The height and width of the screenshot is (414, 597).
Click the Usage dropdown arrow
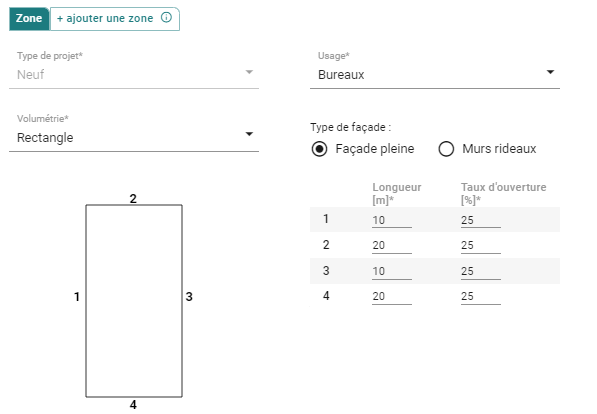coord(550,72)
